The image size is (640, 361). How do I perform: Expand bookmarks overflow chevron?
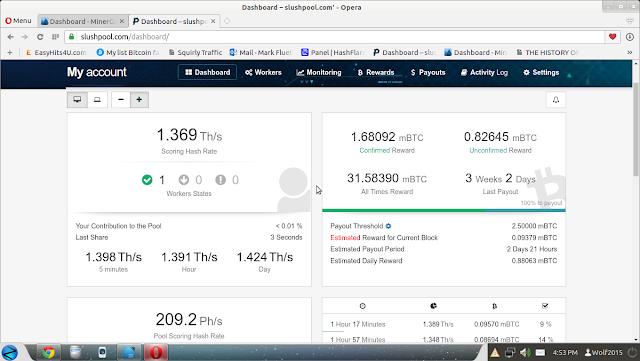pyautogui.click(x=629, y=52)
